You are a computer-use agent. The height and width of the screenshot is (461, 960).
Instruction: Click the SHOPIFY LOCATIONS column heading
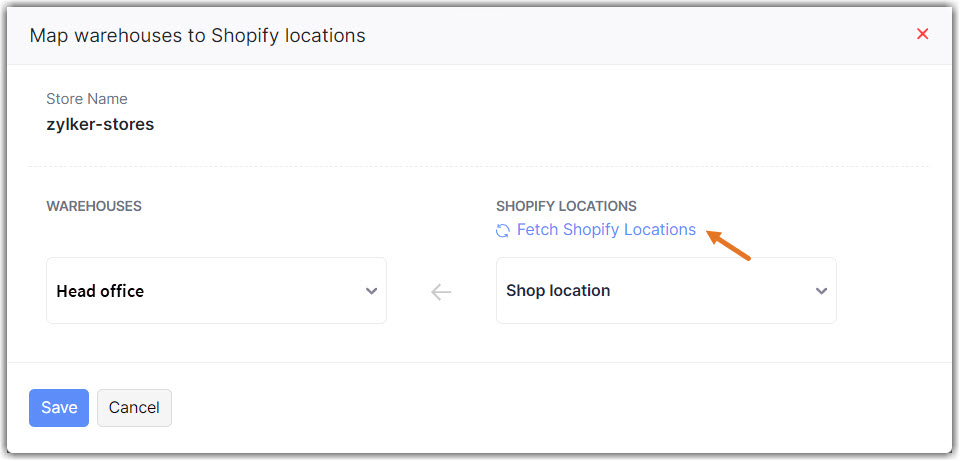coord(566,206)
